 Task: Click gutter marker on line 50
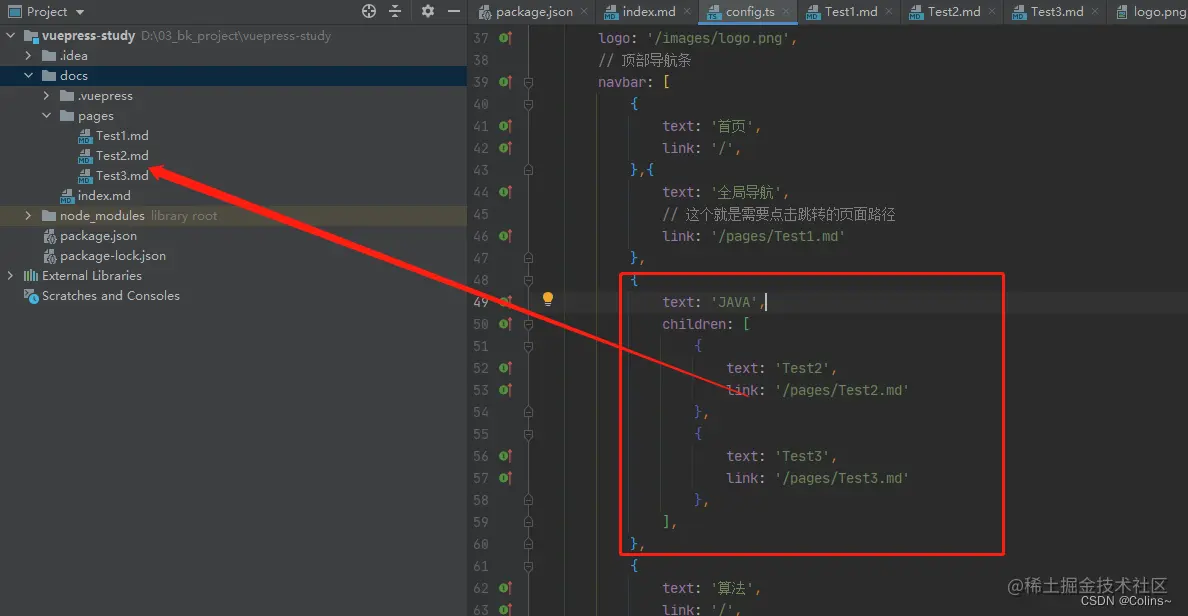505,324
